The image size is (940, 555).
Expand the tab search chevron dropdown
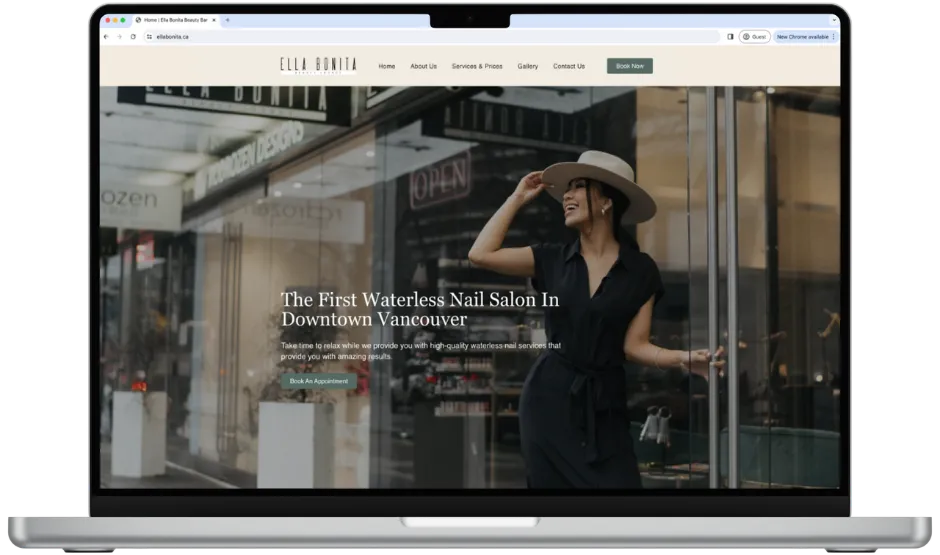click(x=834, y=20)
